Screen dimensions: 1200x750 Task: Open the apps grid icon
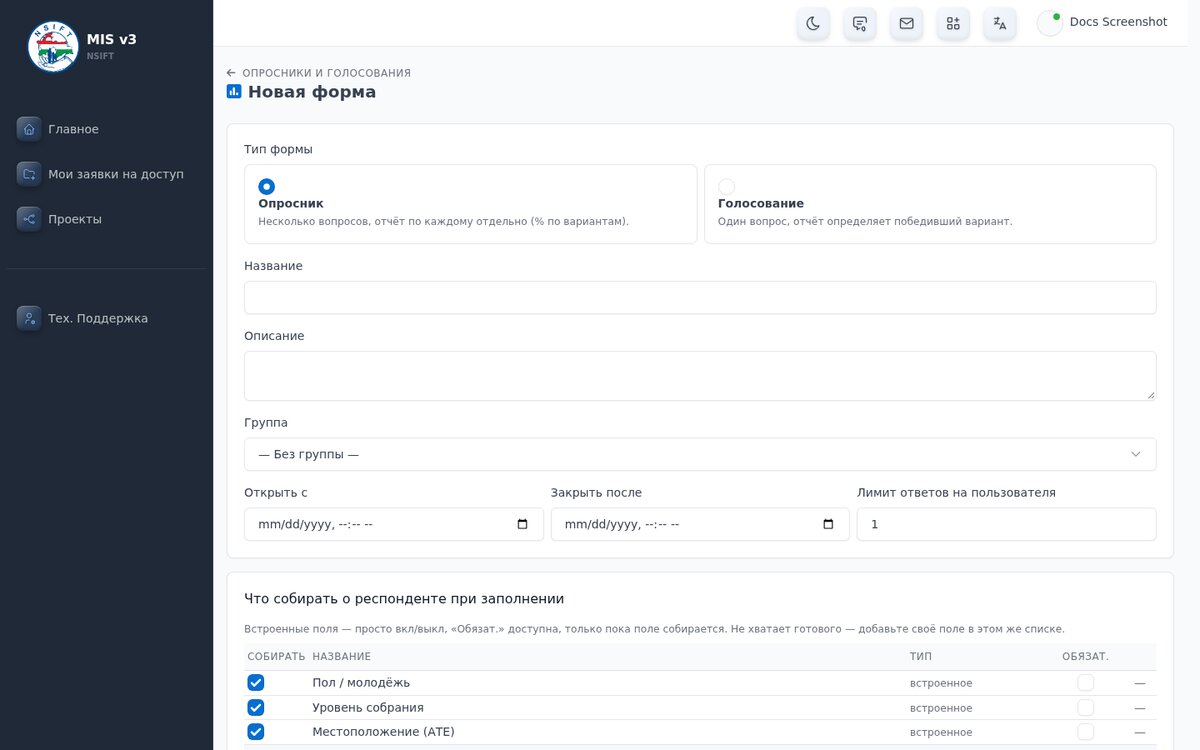click(x=953, y=23)
